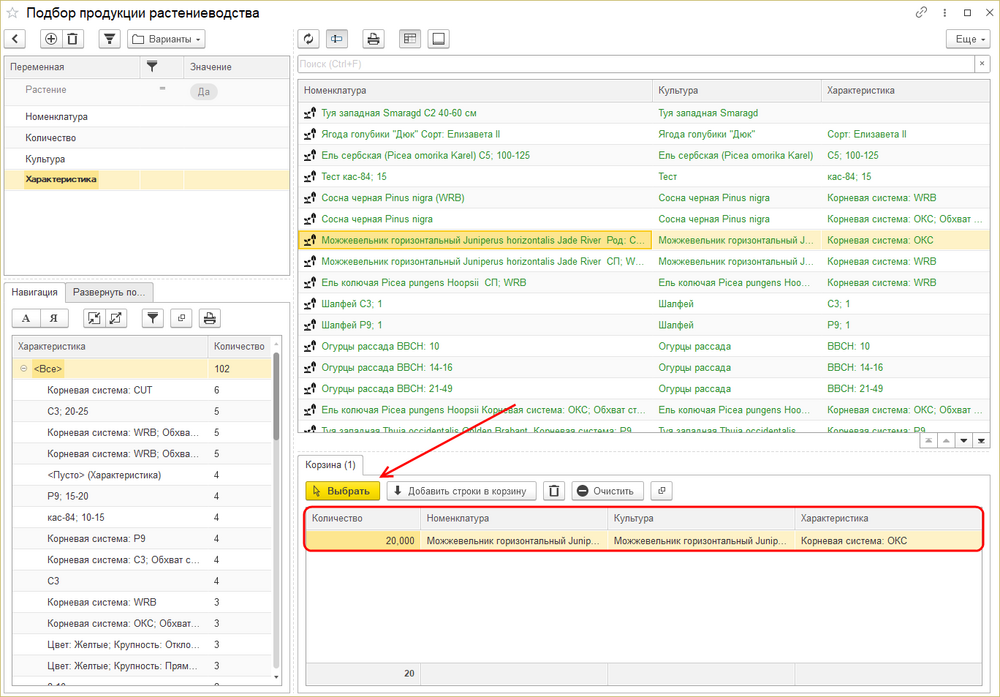This screenshot has width=1000, height=697.
Task: Open the 'Варианты' dropdown
Action: [166, 39]
